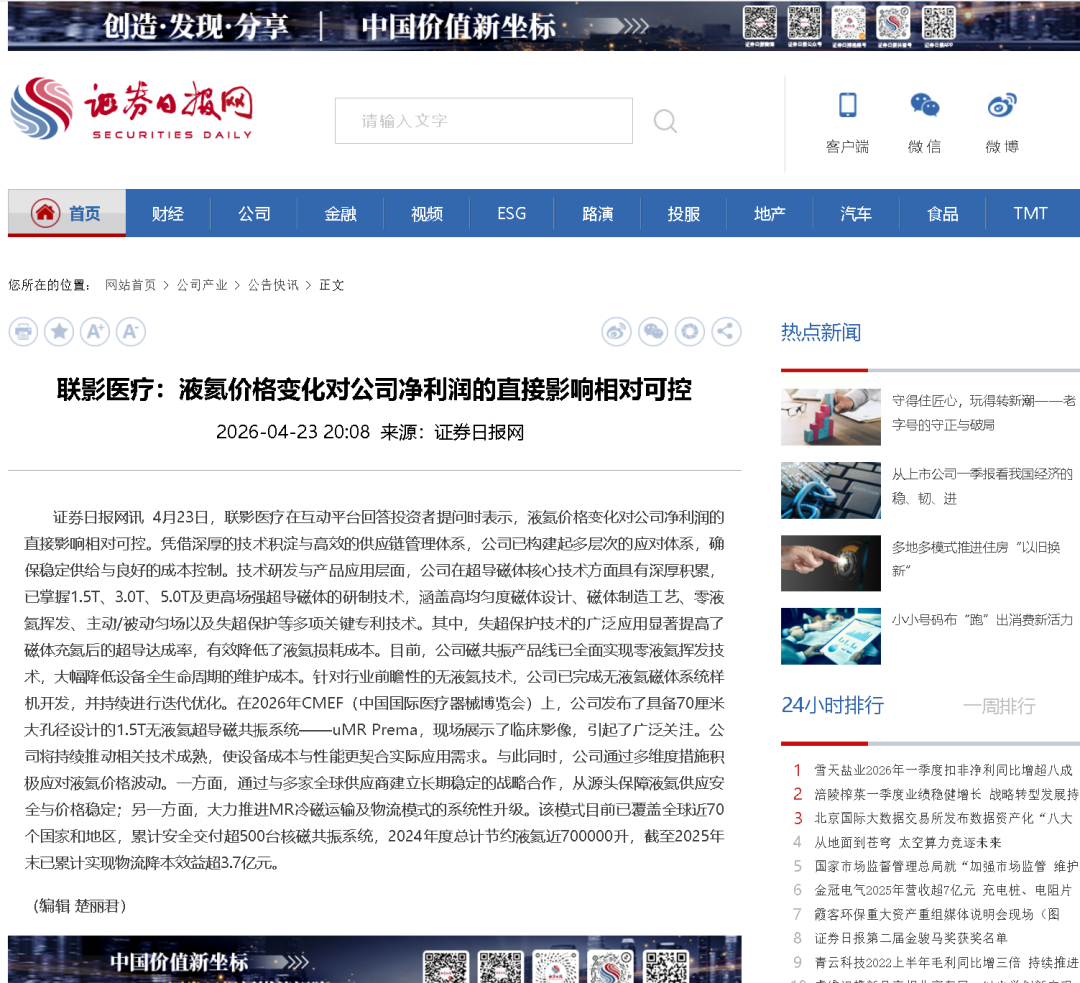Click the home icon next to 首页

[x=45, y=213]
